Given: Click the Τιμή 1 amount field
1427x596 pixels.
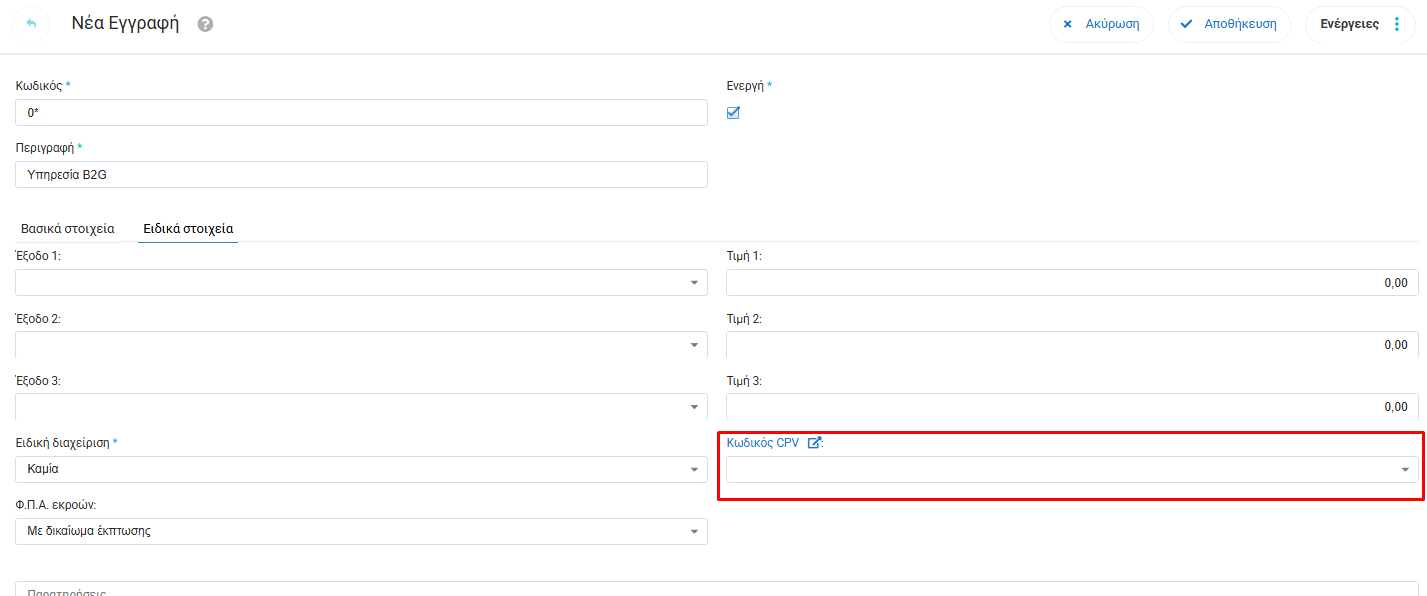Looking at the screenshot, I should [1071, 283].
